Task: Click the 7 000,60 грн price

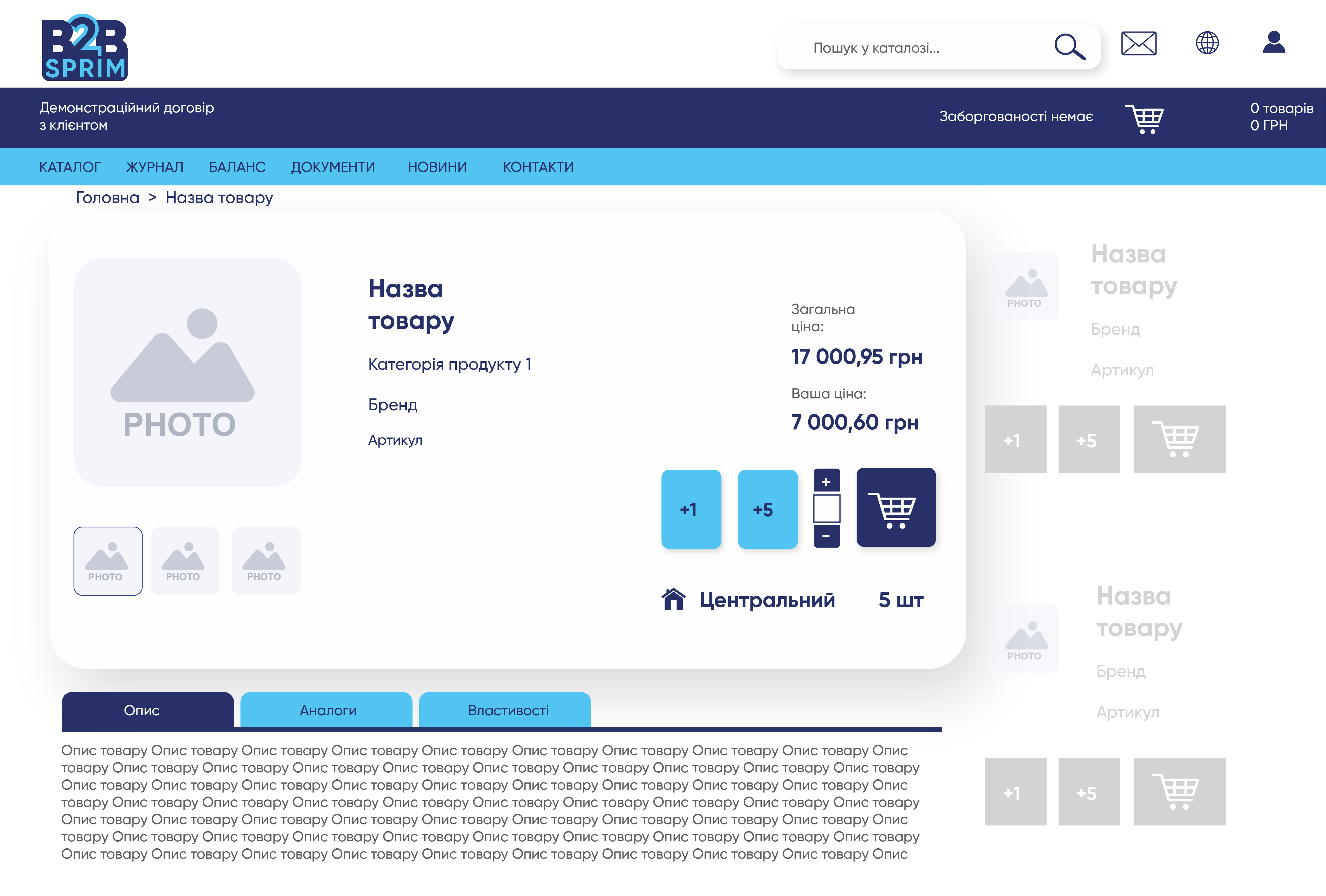Action: tap(854, 422)
